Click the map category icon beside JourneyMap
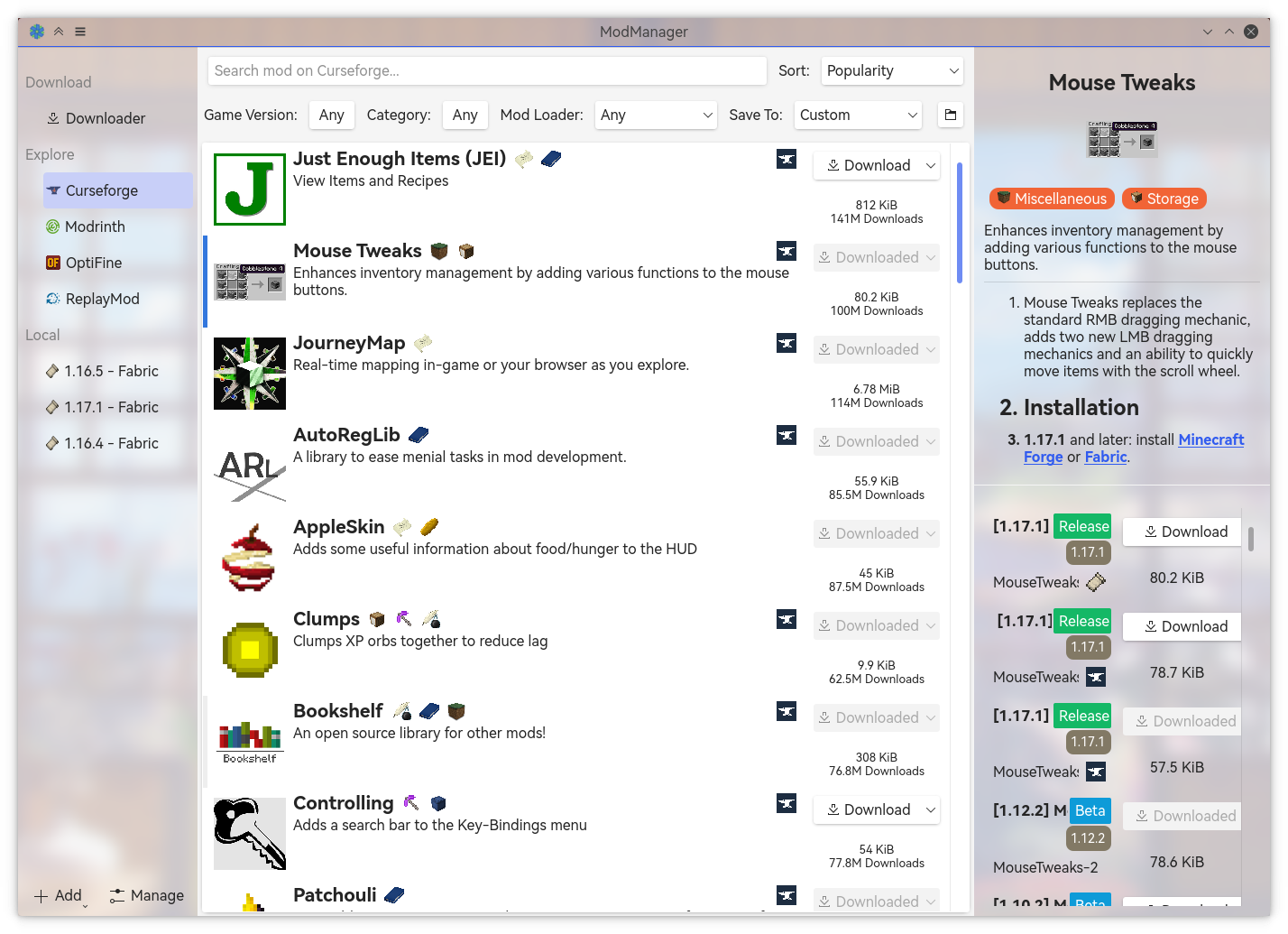The width and height of the screenshot is (1288, 934). (x=423, y=343)
